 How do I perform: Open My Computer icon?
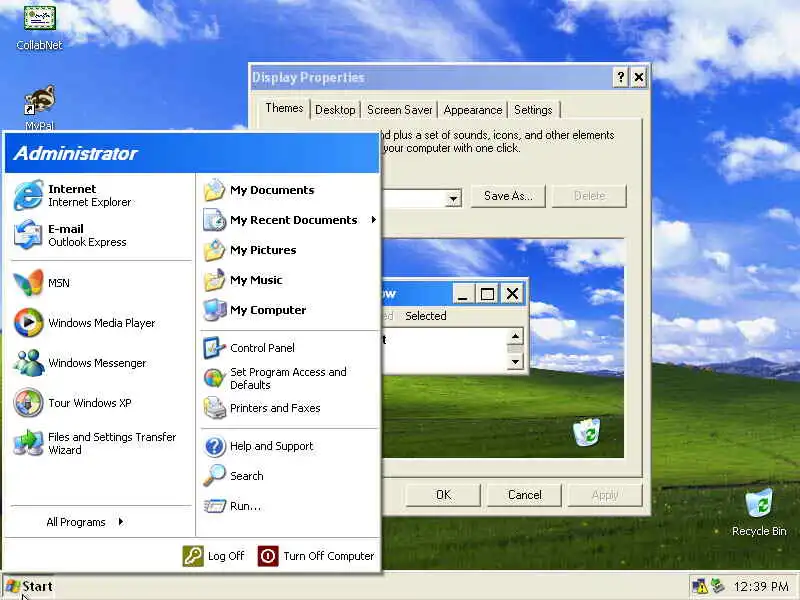[214, 310]
